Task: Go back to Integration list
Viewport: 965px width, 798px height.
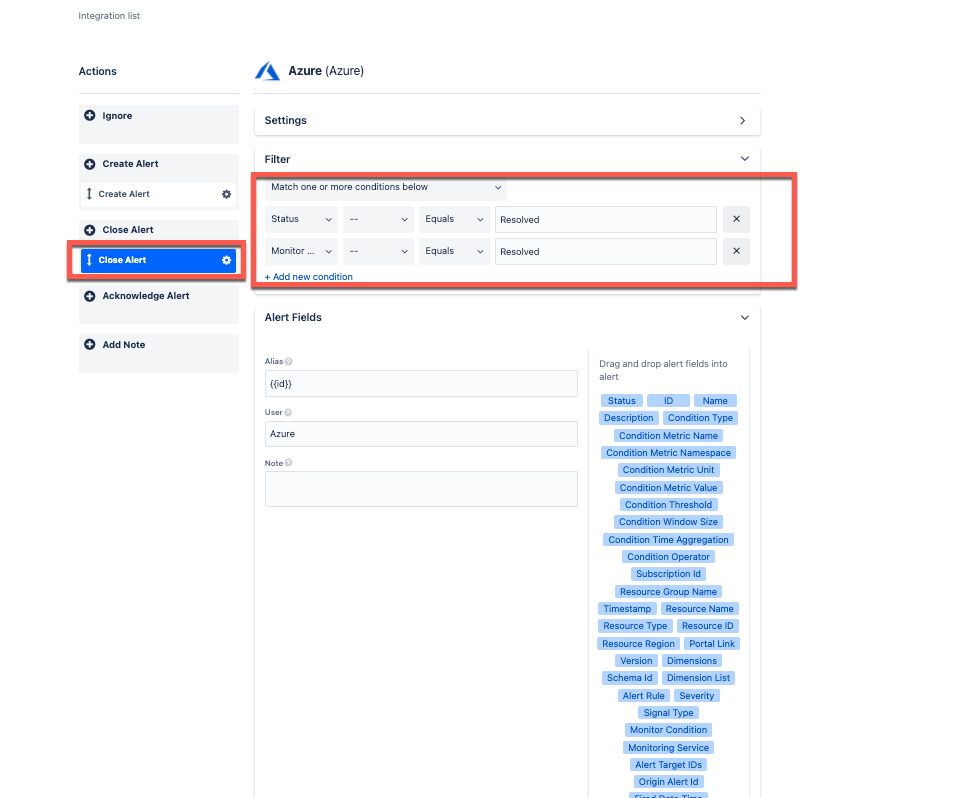Action: 109,16
